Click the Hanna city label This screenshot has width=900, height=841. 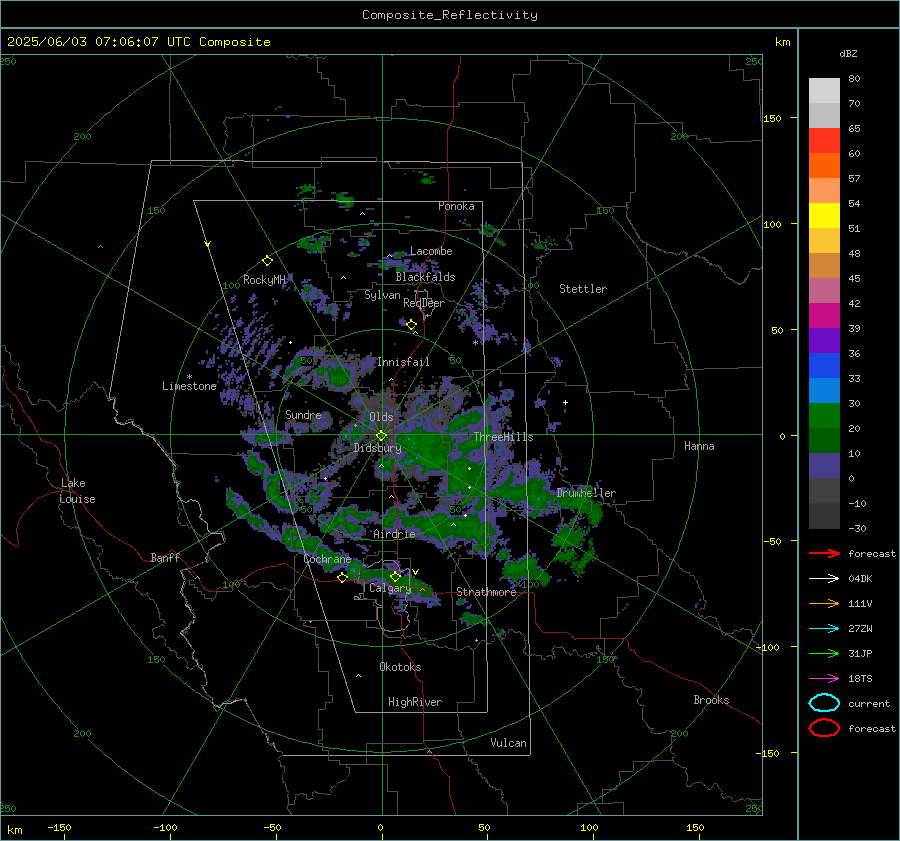pyautogui.click(x=699, y=446)
